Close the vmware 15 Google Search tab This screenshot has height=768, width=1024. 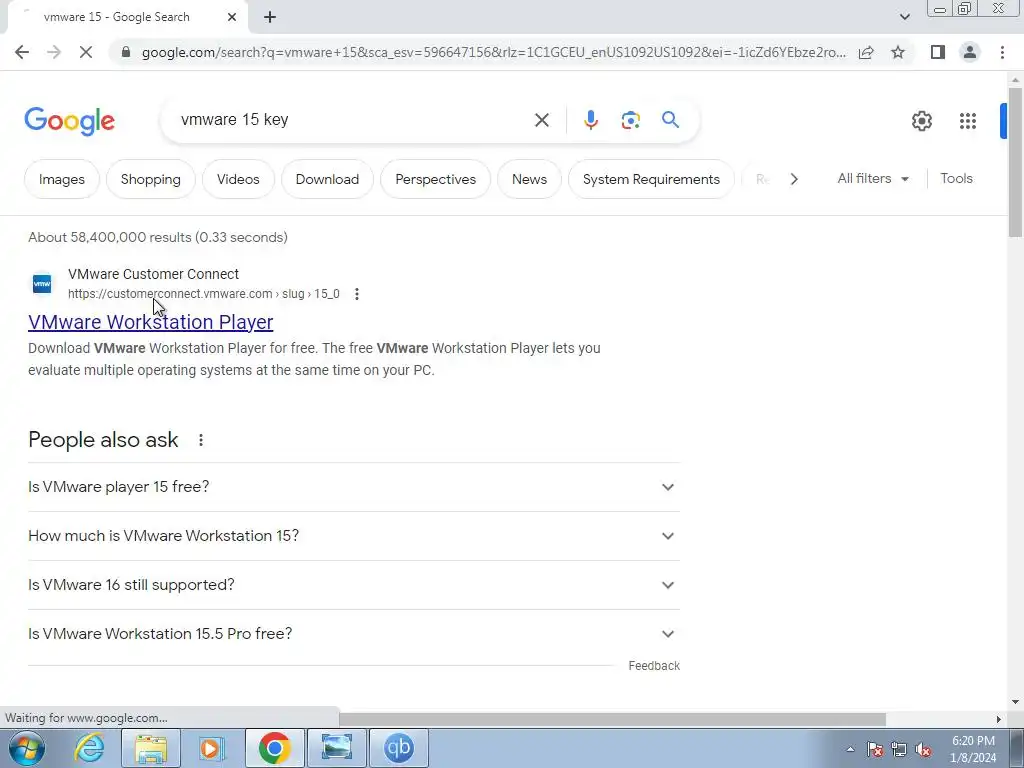pyautogui.click(x=232, y=17)
